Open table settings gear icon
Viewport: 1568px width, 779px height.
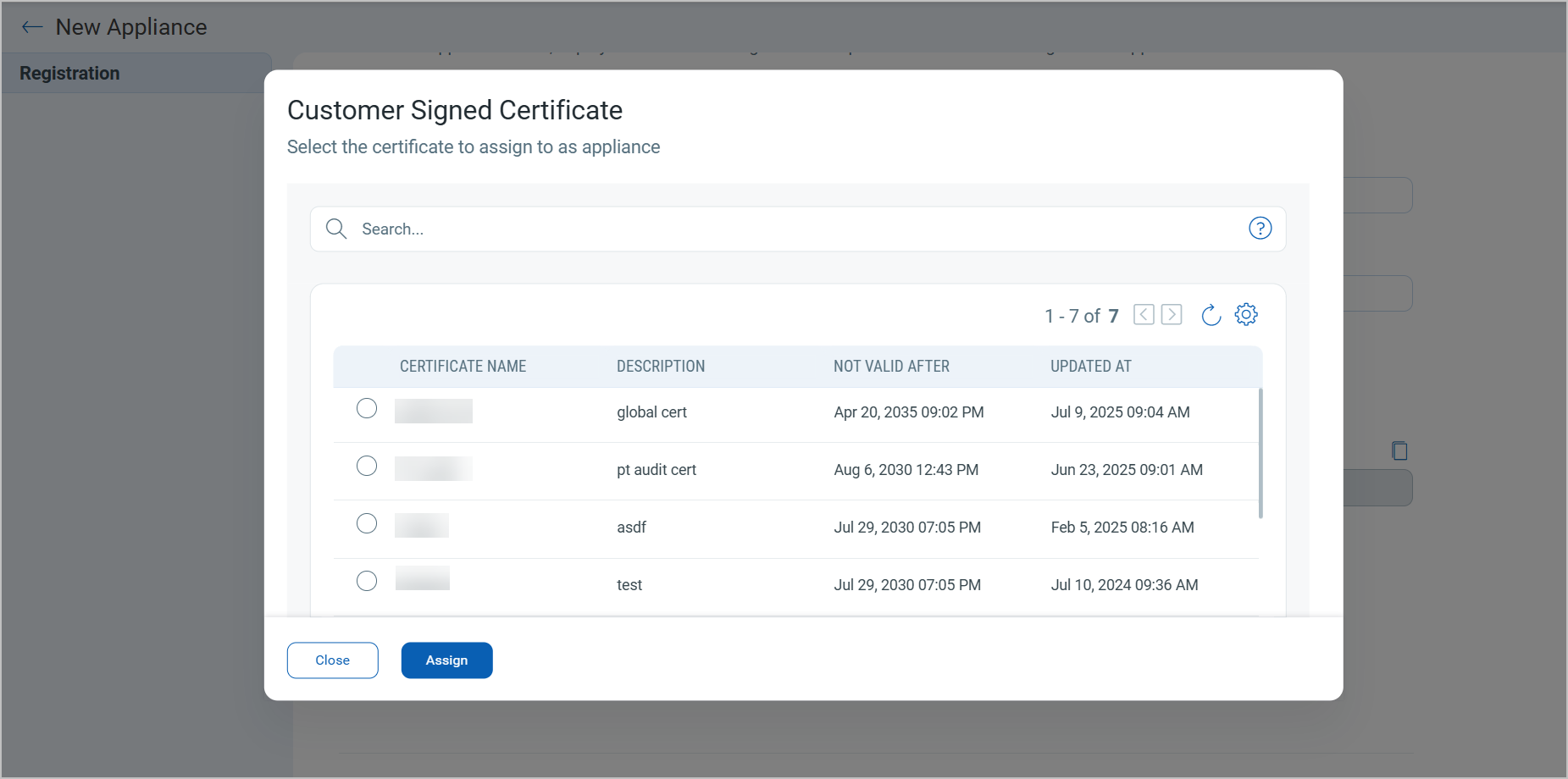coord(1246,315)
